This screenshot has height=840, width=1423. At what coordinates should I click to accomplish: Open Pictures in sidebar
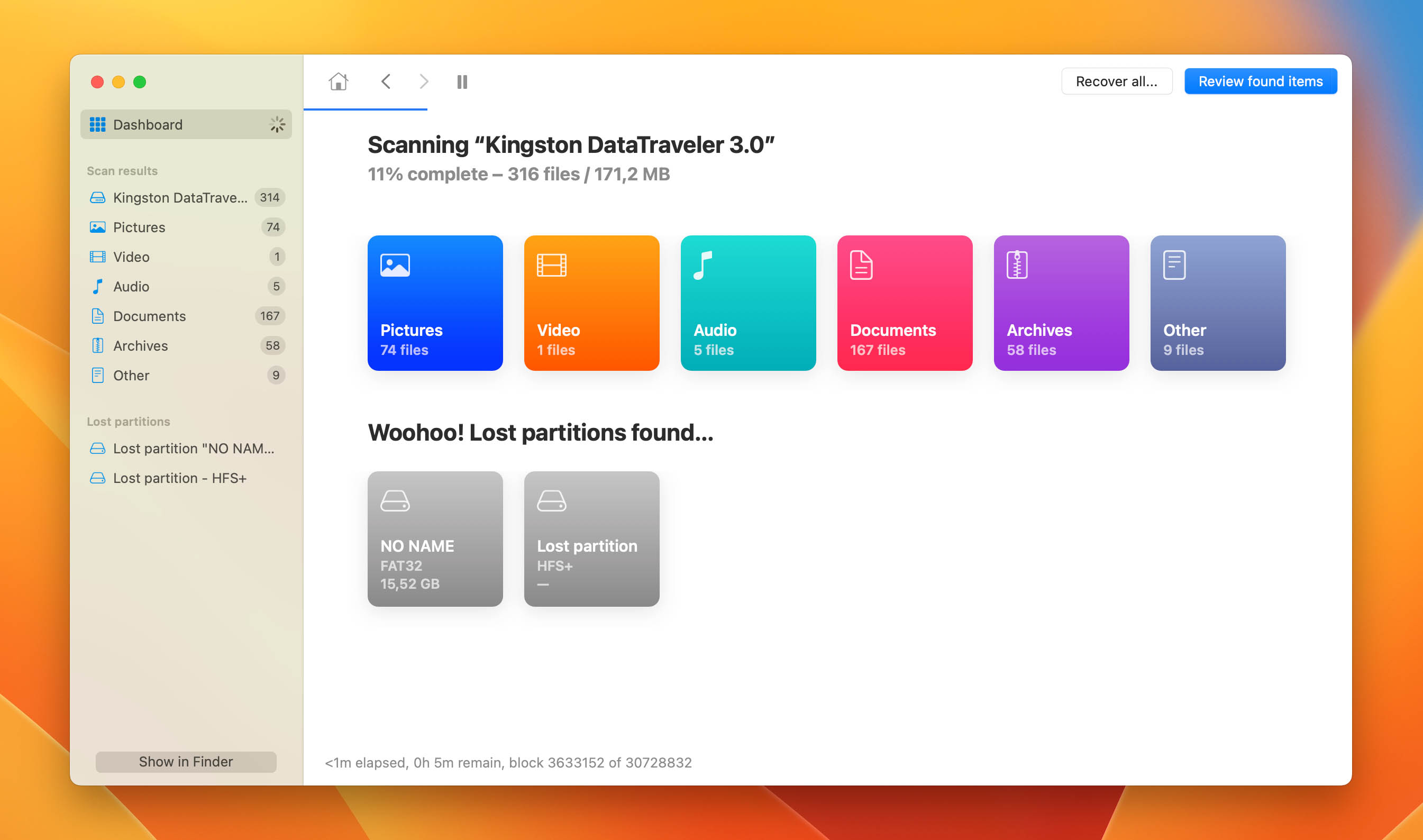click(186, 227)
